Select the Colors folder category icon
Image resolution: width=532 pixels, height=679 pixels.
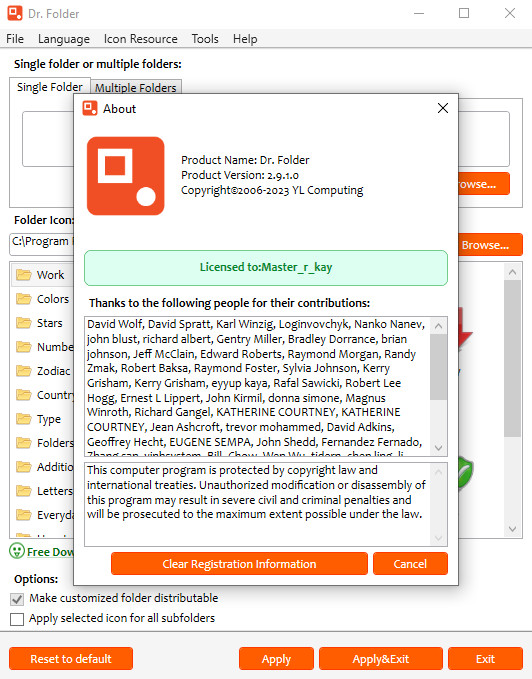(24, 299)
